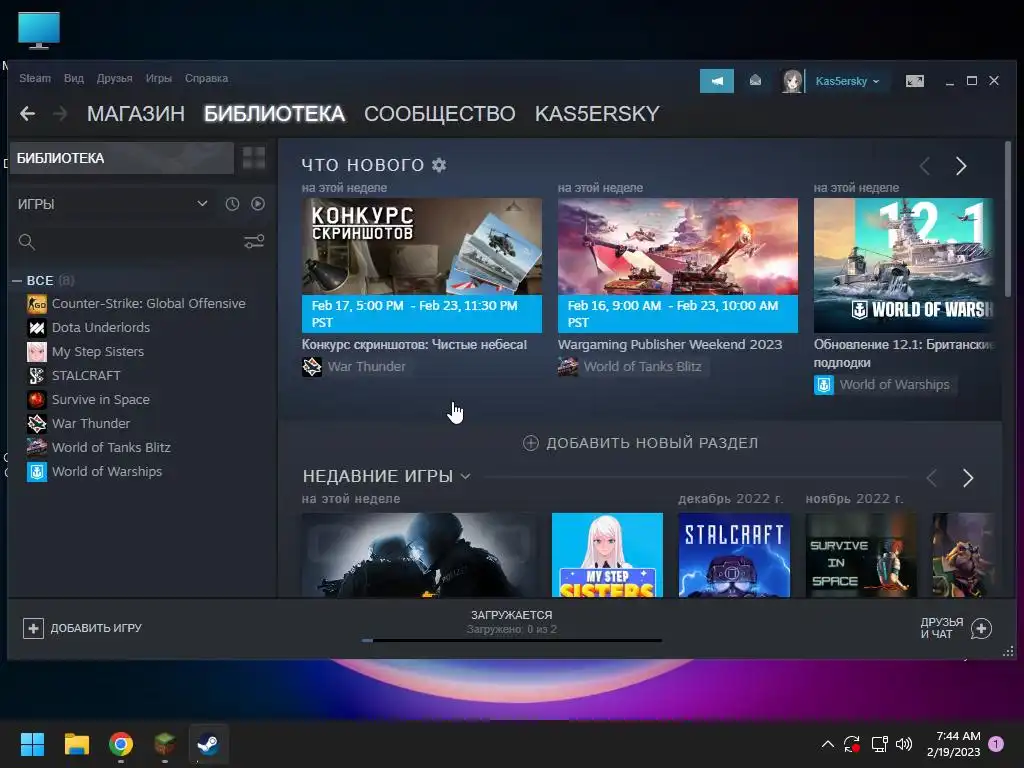Click the download progress bar

511,641
